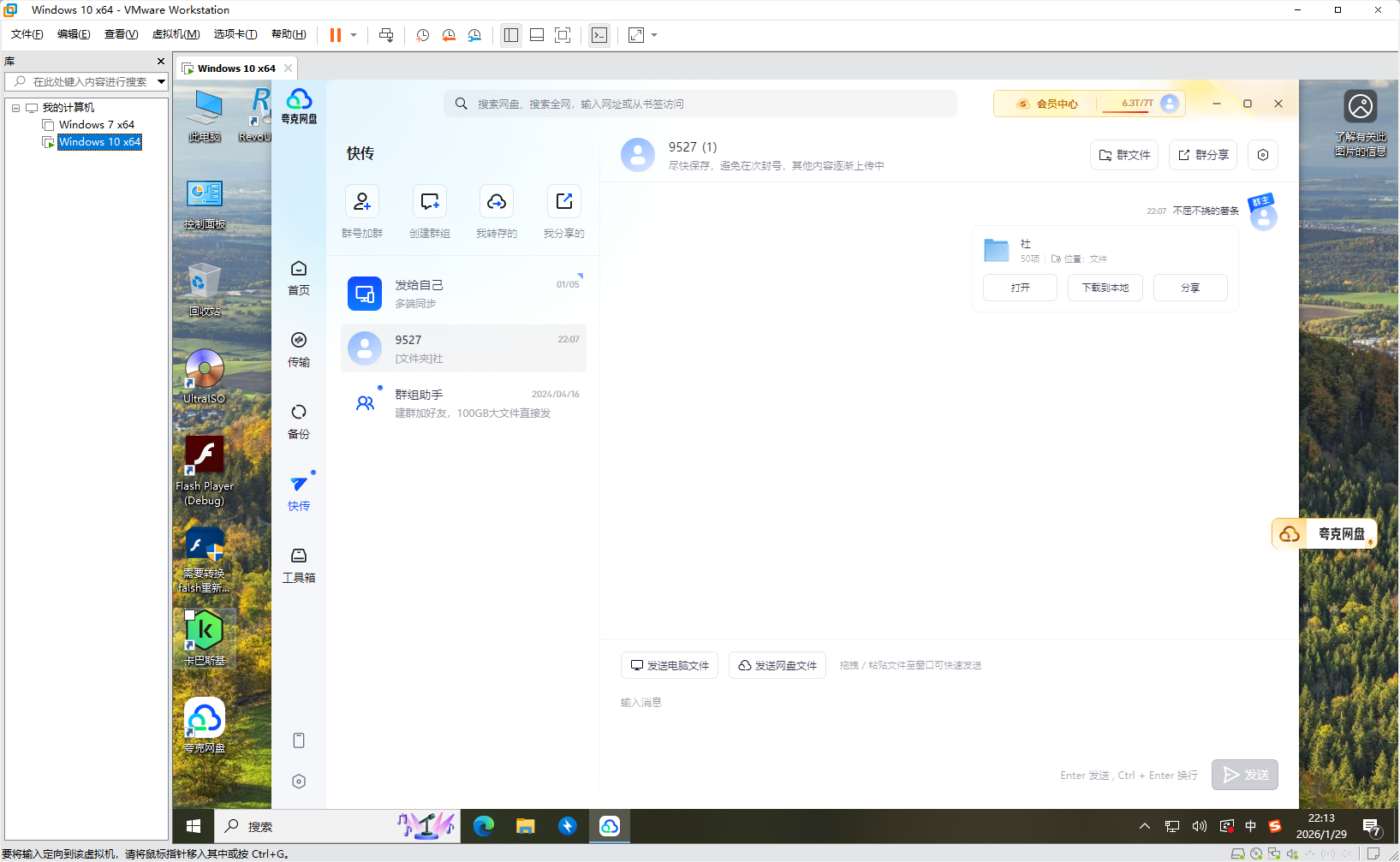1400x862 pixels.
Task: Launch Microsoft Edge from the taskbar
Action: tap(484, 826)
